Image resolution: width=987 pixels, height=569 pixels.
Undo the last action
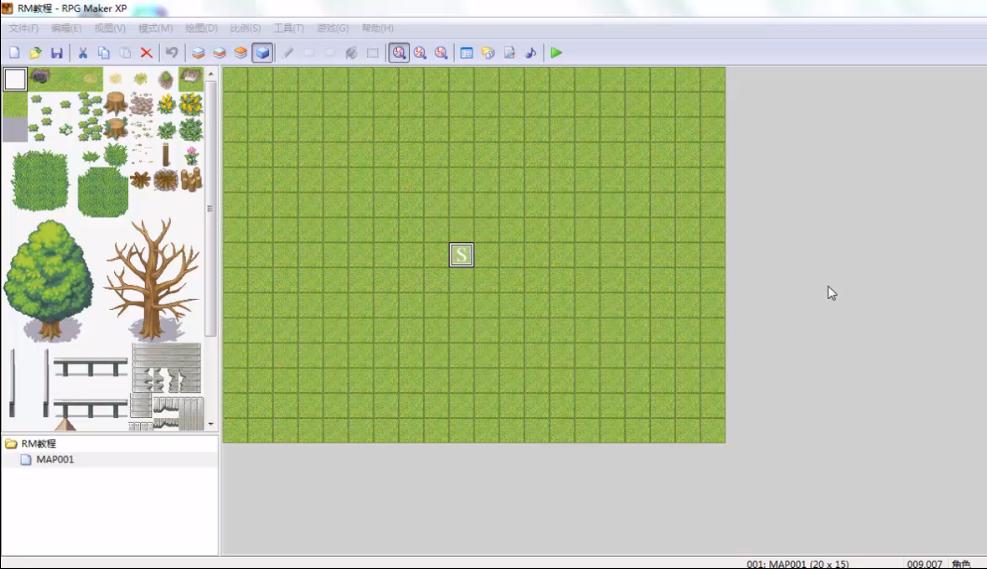coord(172,53)
